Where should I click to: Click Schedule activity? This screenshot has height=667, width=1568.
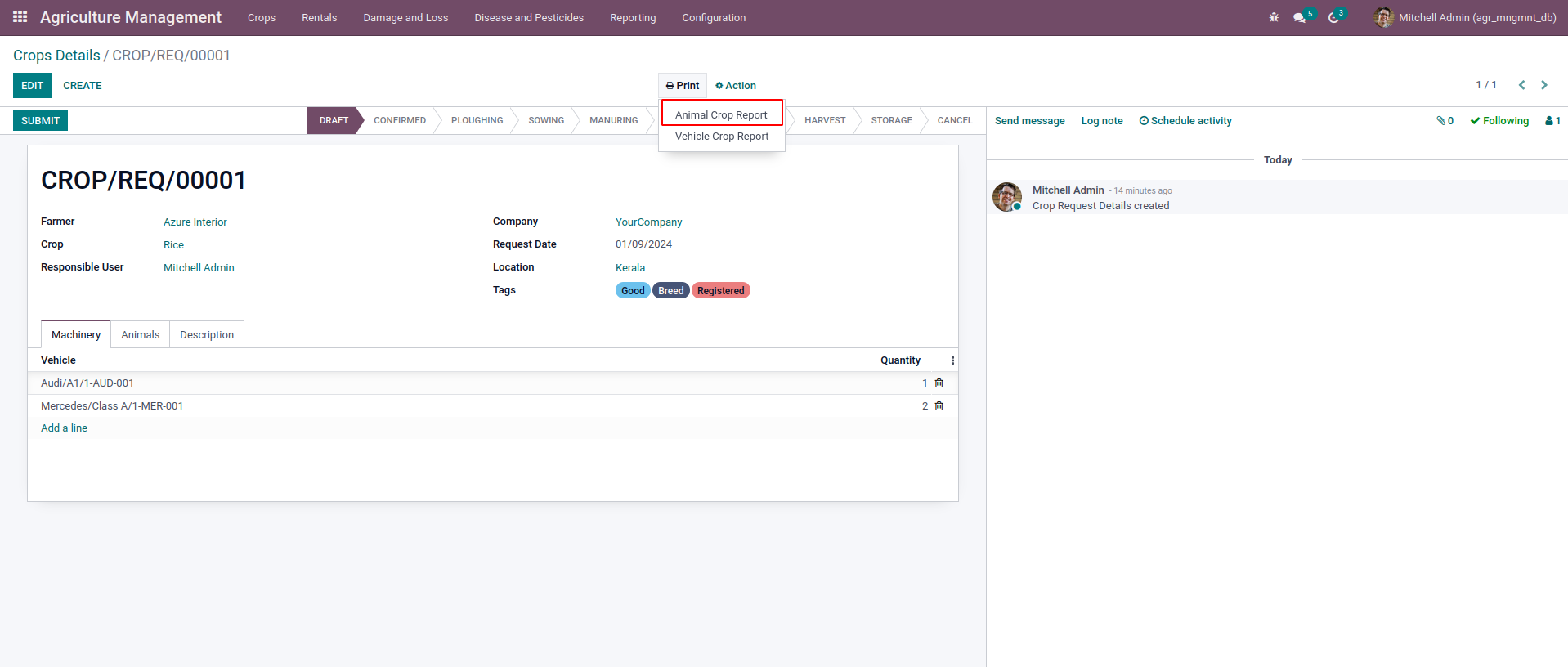(1185, 121)
